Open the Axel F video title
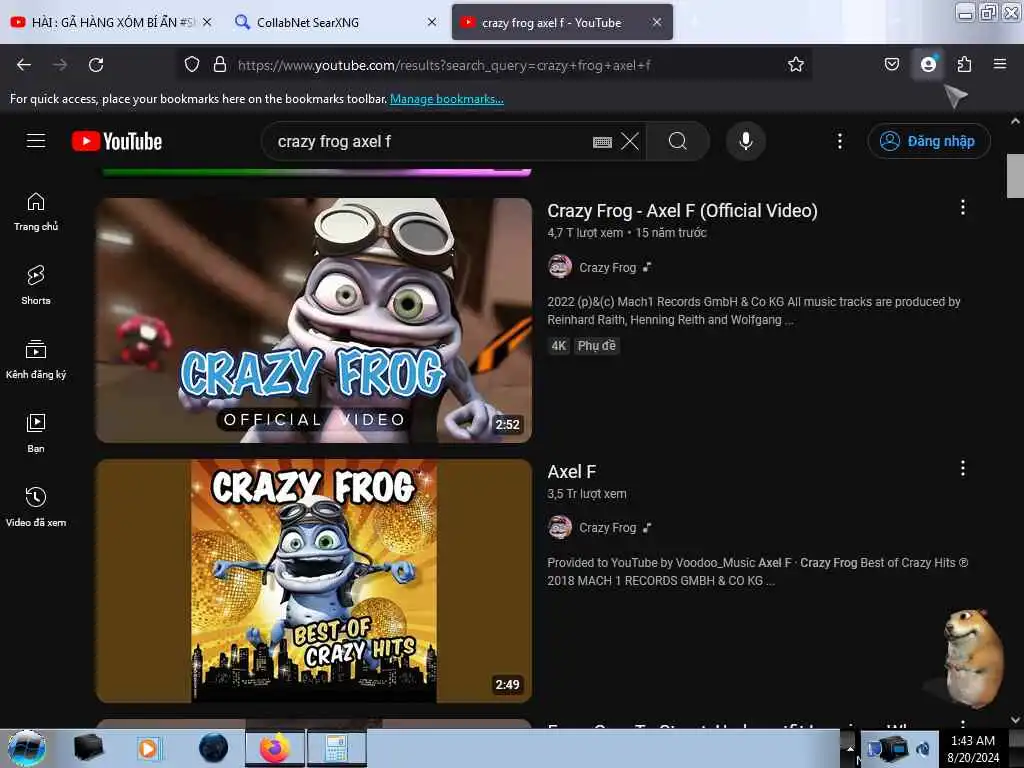This screenshot has width=1024, height=768. [x=571, y=472]
